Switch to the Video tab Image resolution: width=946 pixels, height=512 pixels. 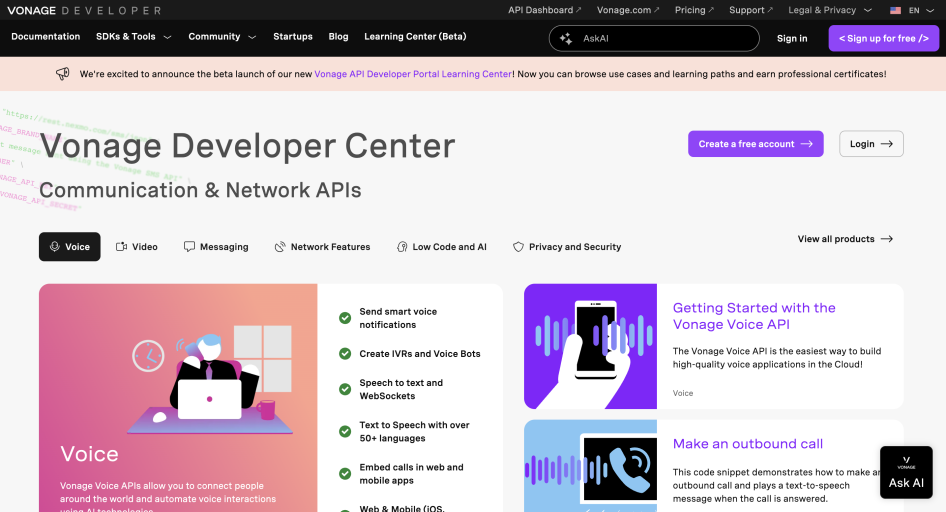137,247
